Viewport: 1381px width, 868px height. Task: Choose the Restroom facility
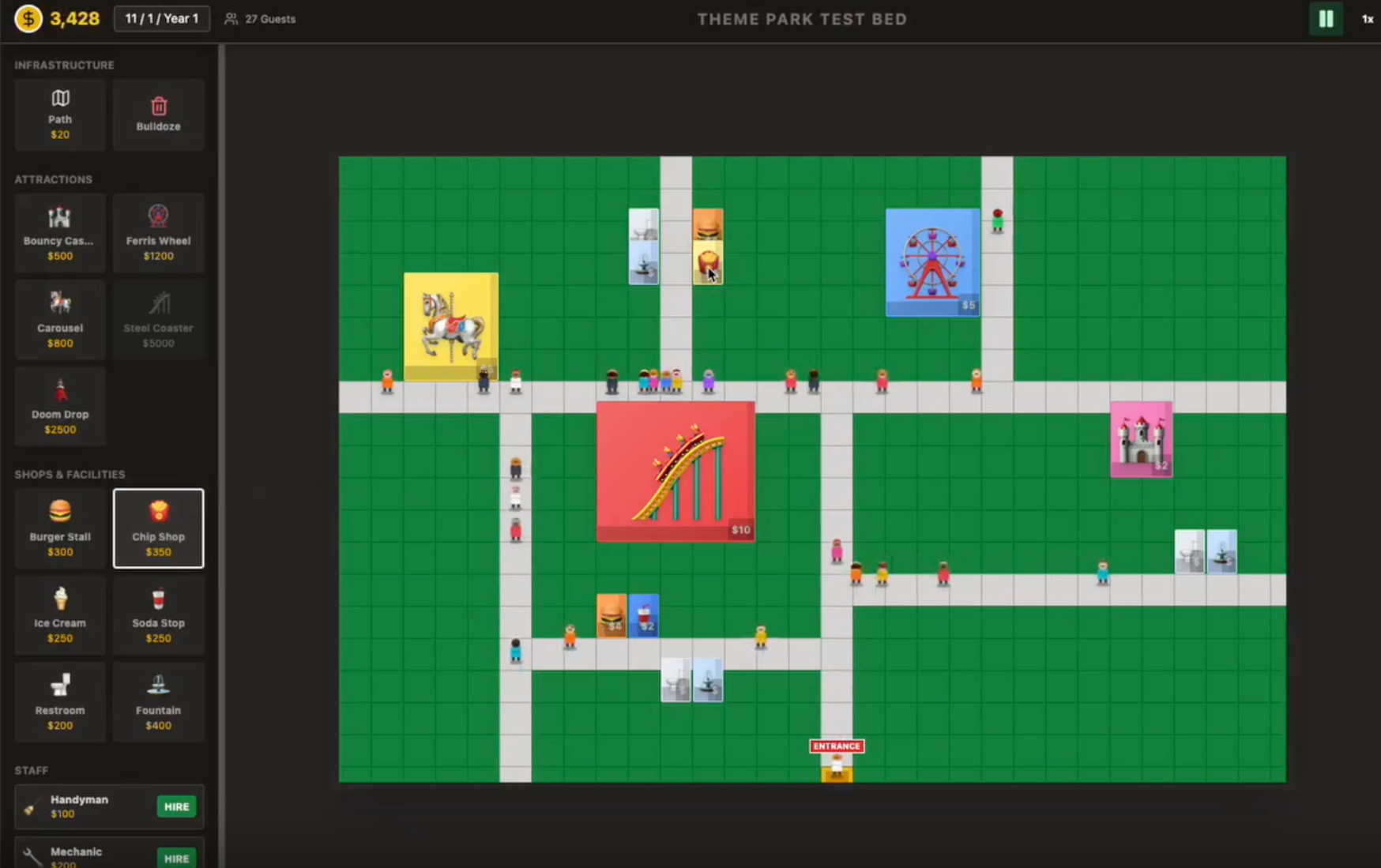click(x=60, y=702)
